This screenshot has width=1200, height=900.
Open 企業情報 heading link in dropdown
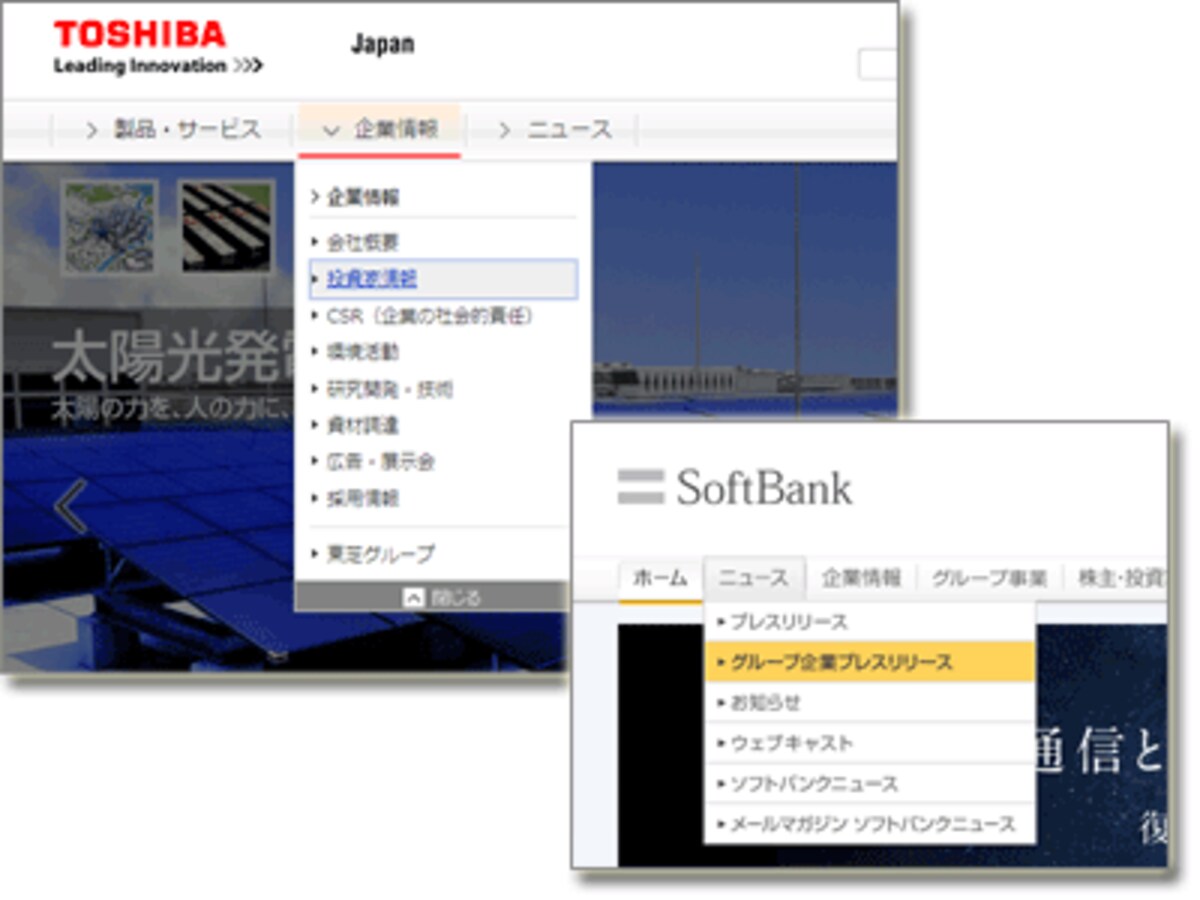(x=356, y=197)
